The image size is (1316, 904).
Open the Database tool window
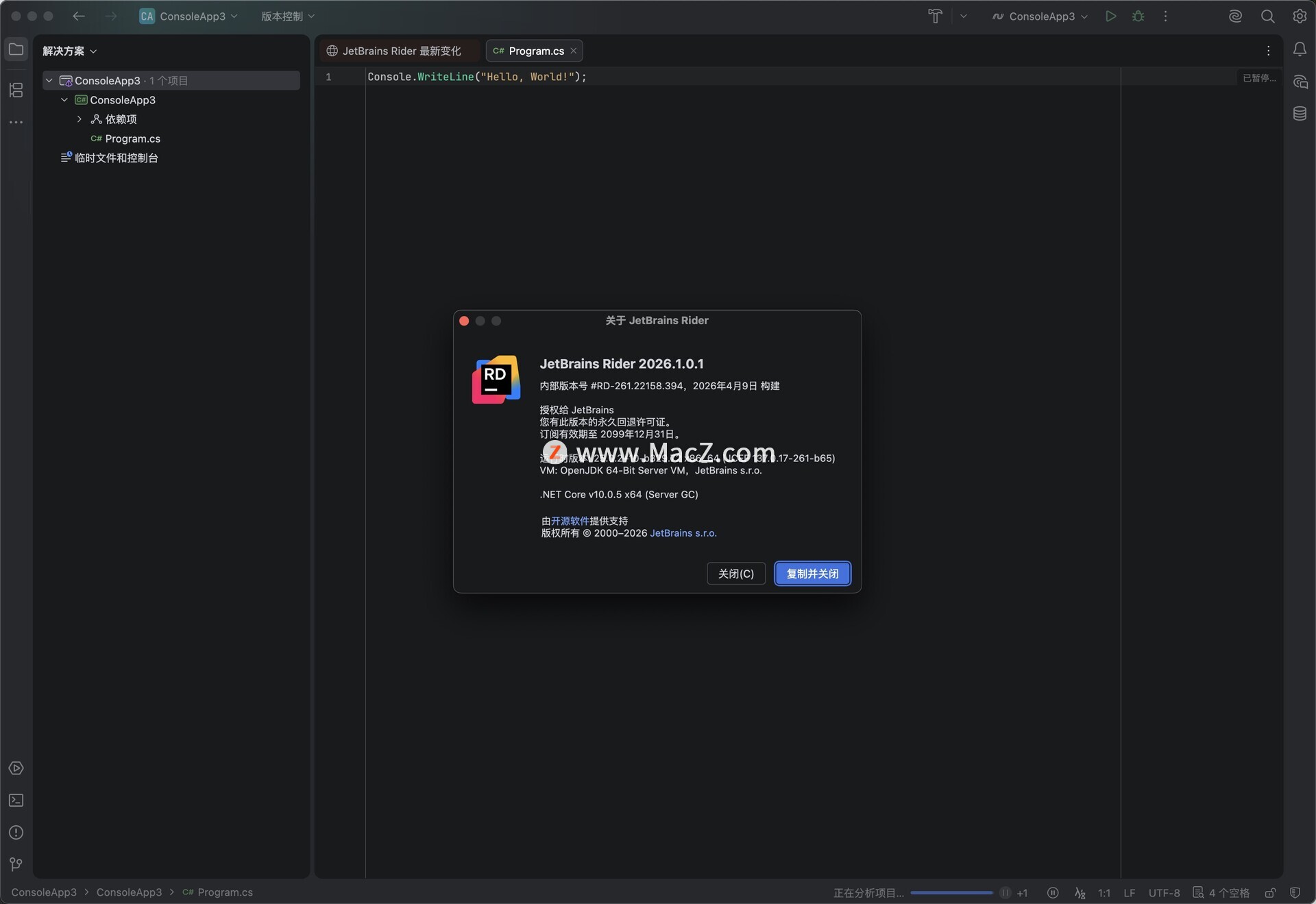coord(1300,113)
